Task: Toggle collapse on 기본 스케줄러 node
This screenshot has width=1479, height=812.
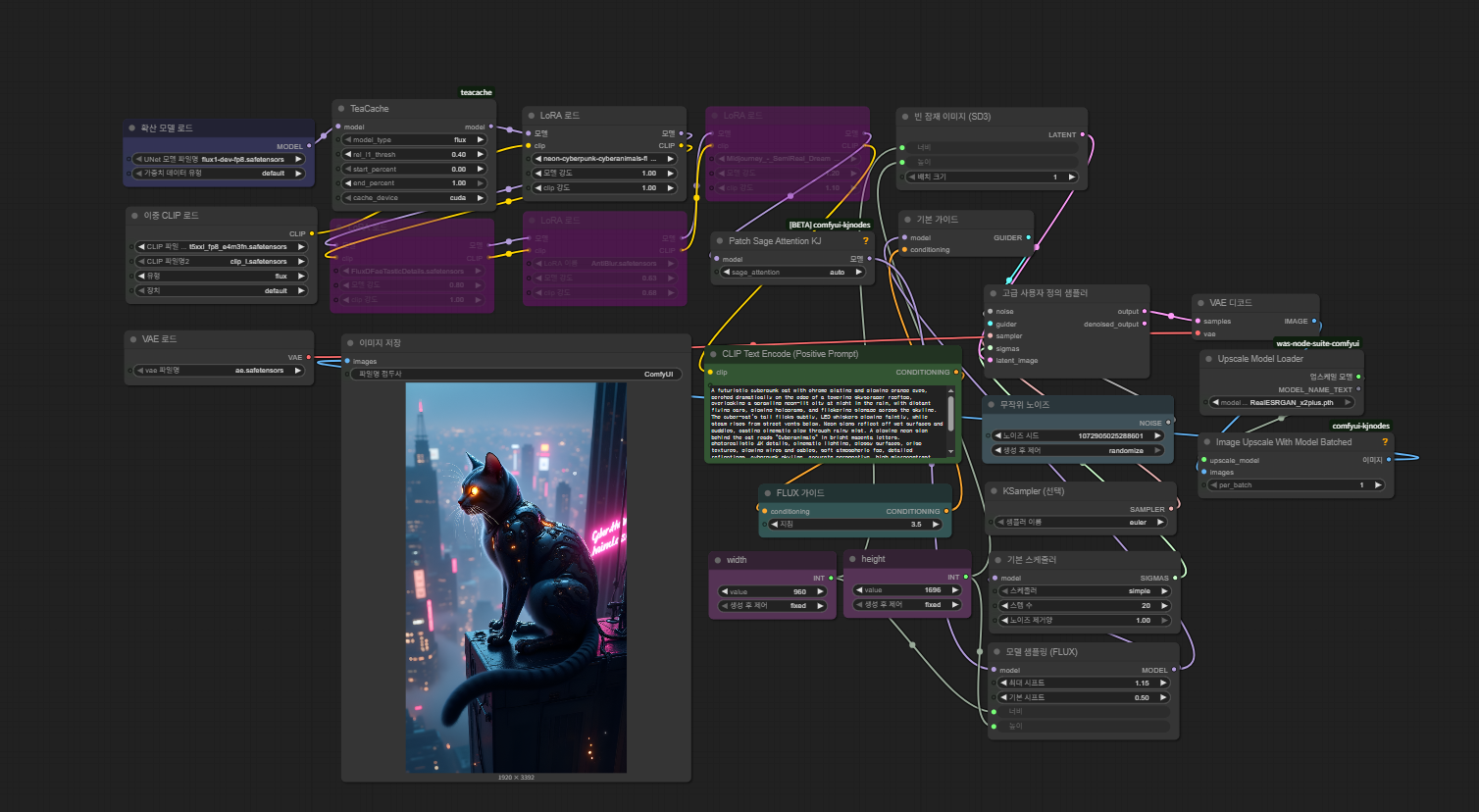Action: tap(997, 559)
